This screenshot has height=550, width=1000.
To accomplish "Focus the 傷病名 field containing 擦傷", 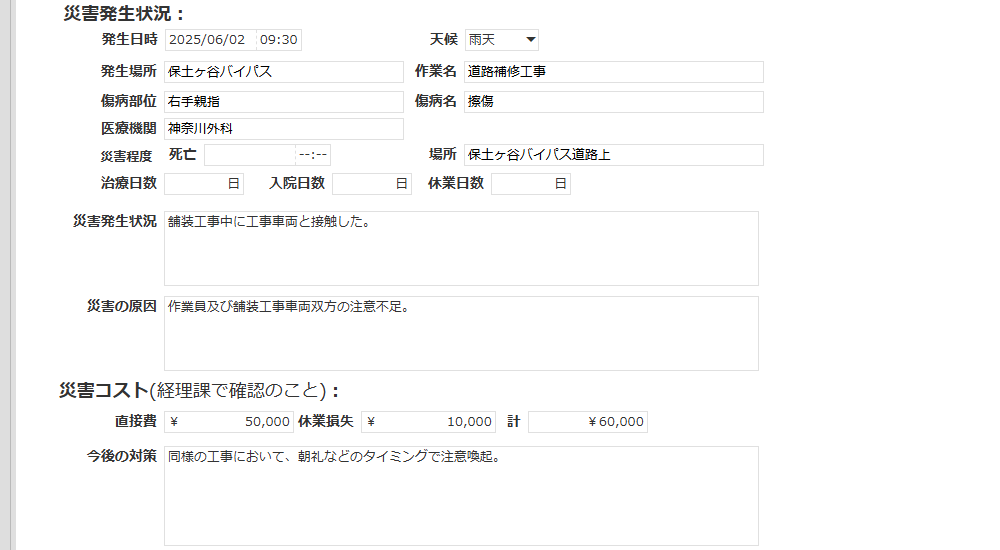I will pos(613,102).
